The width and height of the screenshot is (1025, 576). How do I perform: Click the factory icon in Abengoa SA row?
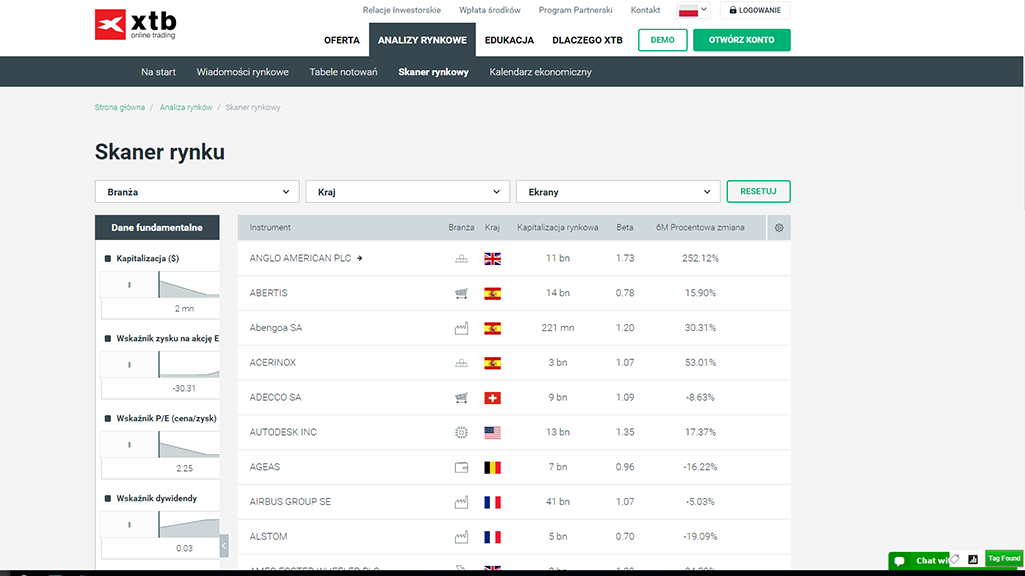[461, 328]
